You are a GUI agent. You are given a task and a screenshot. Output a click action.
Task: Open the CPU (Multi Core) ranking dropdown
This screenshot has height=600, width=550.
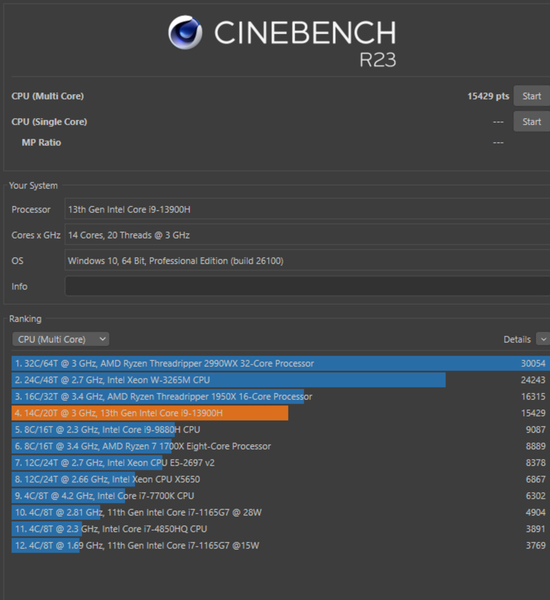61,339
